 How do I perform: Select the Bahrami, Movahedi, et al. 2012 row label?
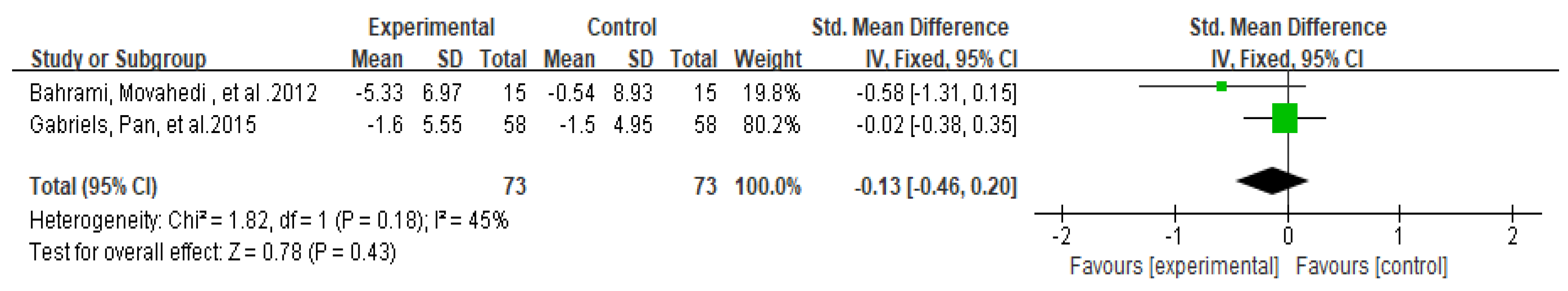[x=173, y=93]
